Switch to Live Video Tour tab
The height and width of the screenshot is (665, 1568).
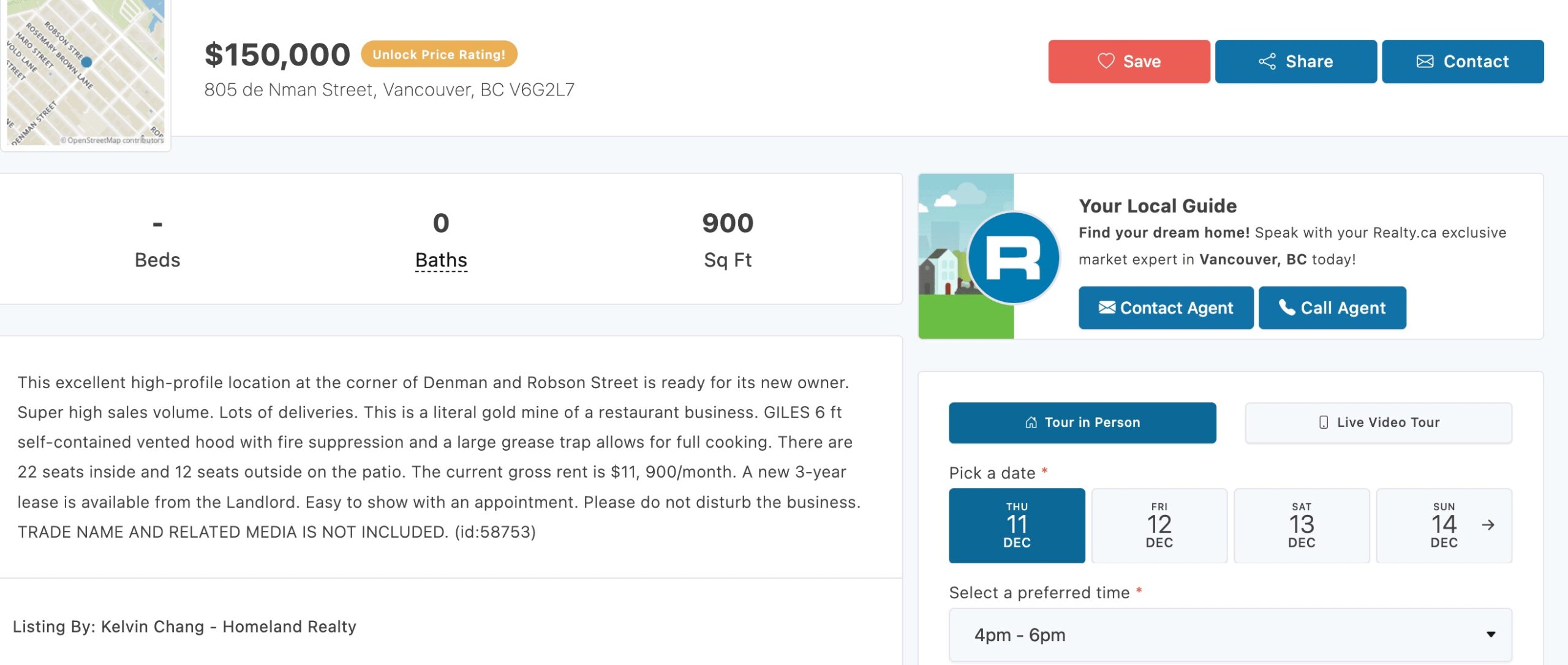[x=1378, y=423]
